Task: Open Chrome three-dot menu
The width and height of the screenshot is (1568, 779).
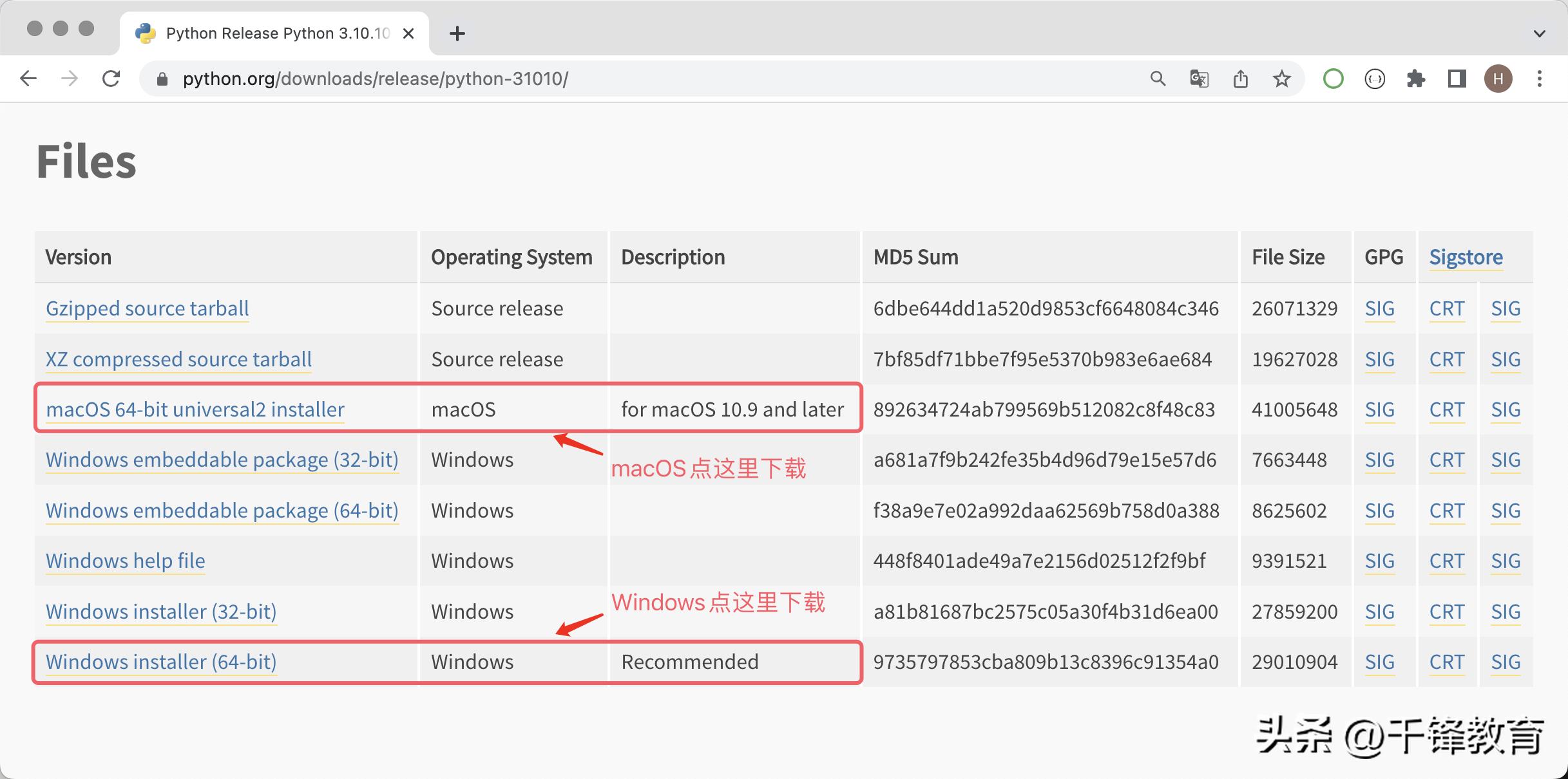Action: [1540, 79]
